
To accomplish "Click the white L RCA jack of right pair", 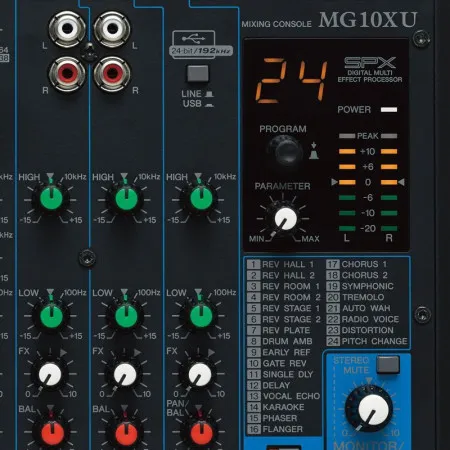I will click(x=112, y=28).
